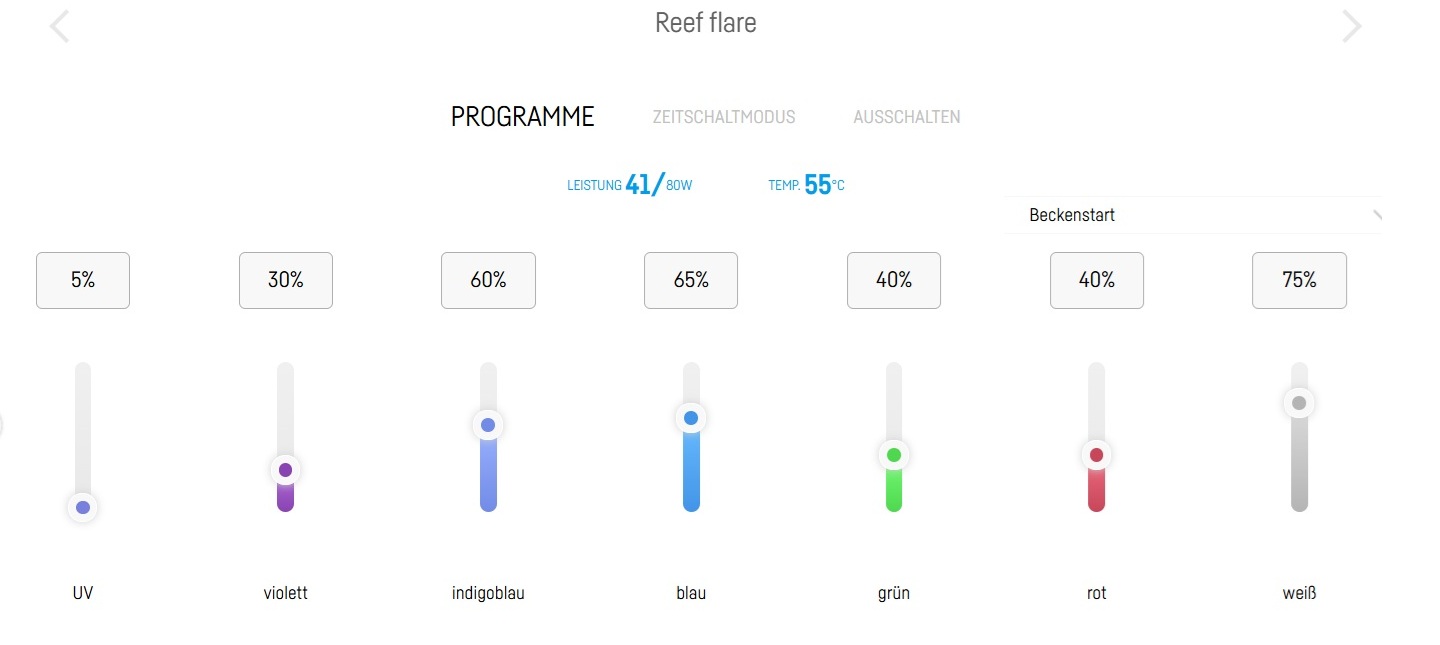Click the UV 5% value field
The image size is (1440, 645).
click(83, 280)
